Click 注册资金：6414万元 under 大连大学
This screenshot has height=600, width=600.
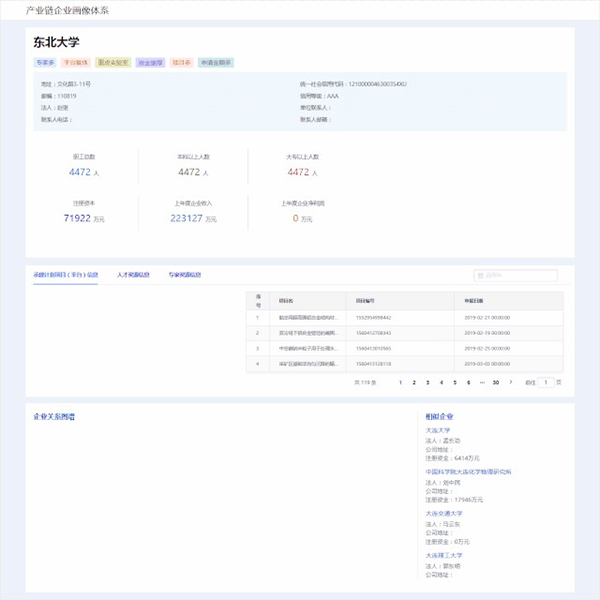pos(452,458)
